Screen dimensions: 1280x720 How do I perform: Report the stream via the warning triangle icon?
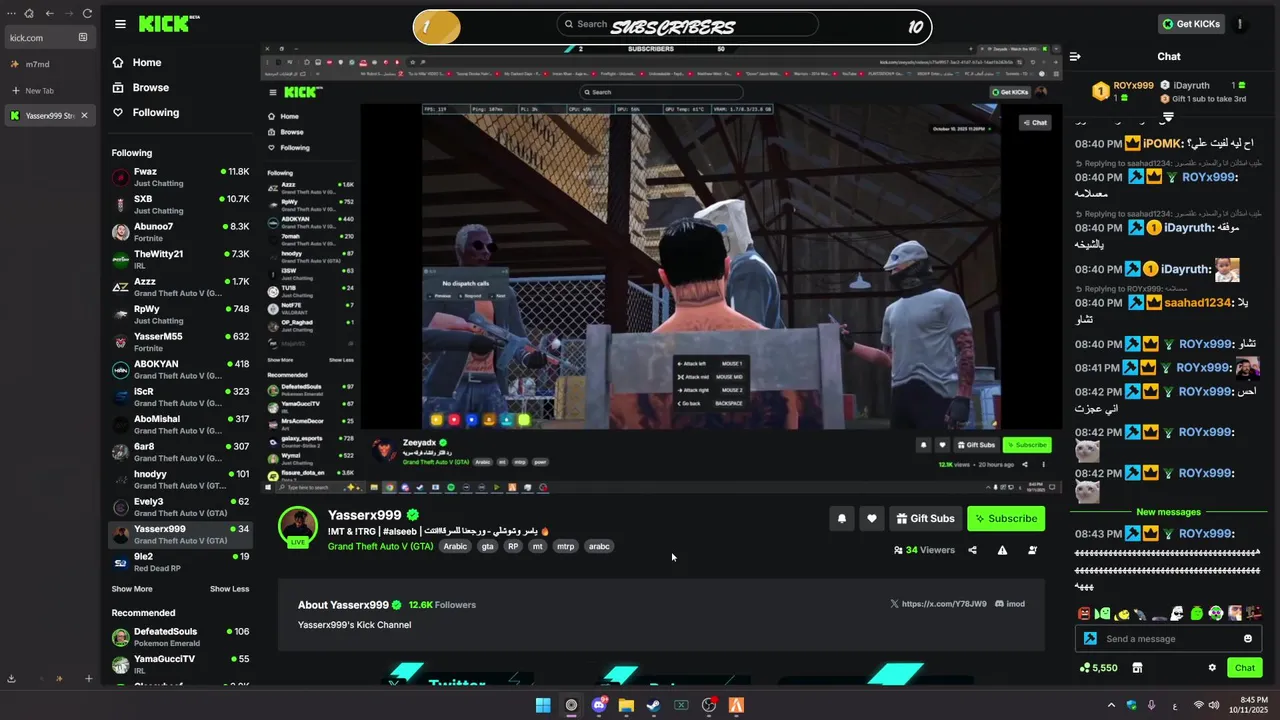(x=1002, y=550)
